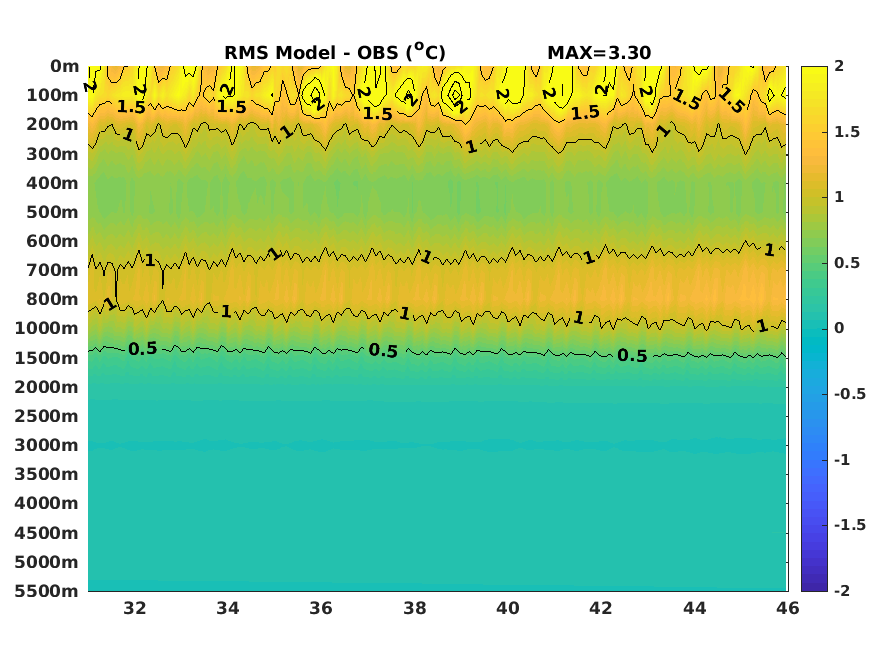Click the colorbar tick label "-1"
The image size is (875, 656).
click(842, 460)
